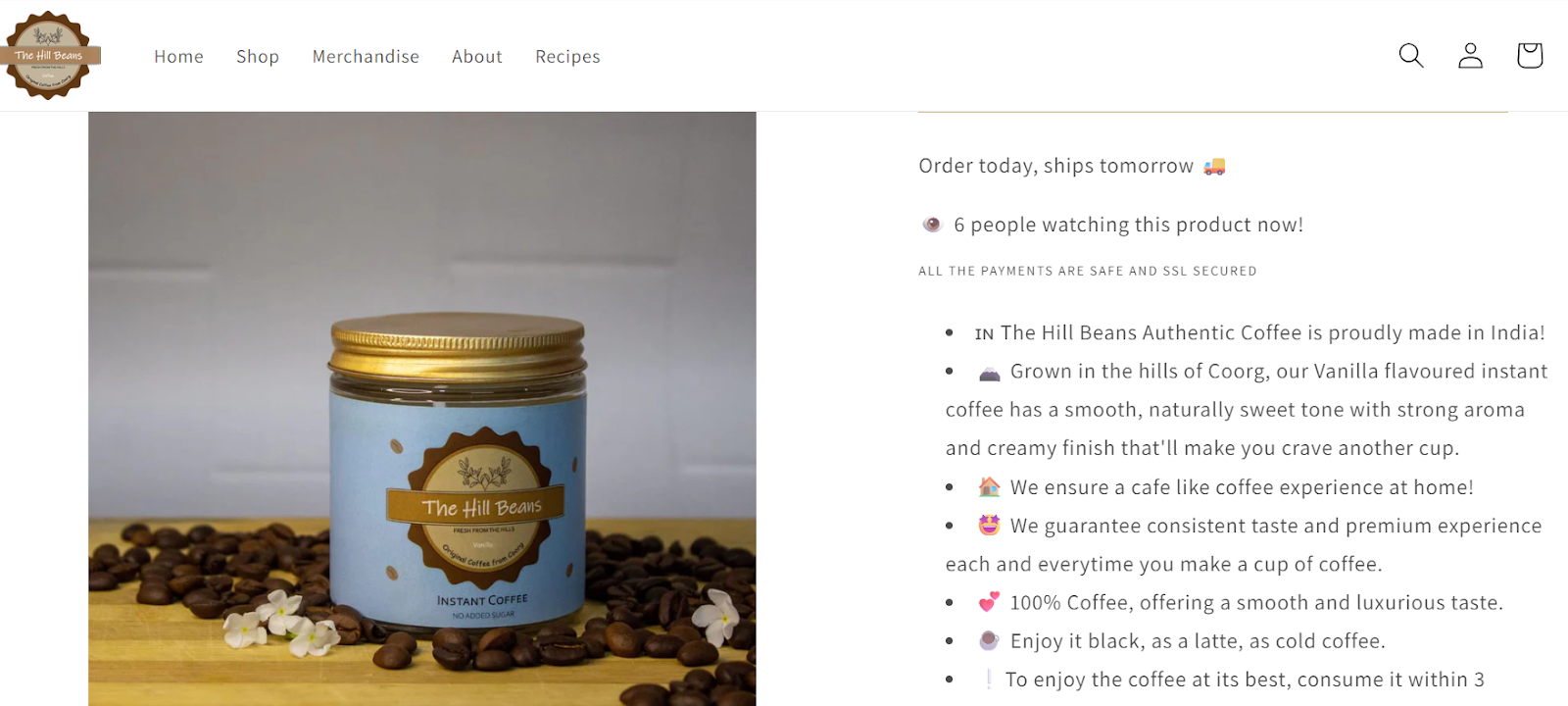Navigate to the Home menu item
1568x706 pixels.
[x=178, y=56]
